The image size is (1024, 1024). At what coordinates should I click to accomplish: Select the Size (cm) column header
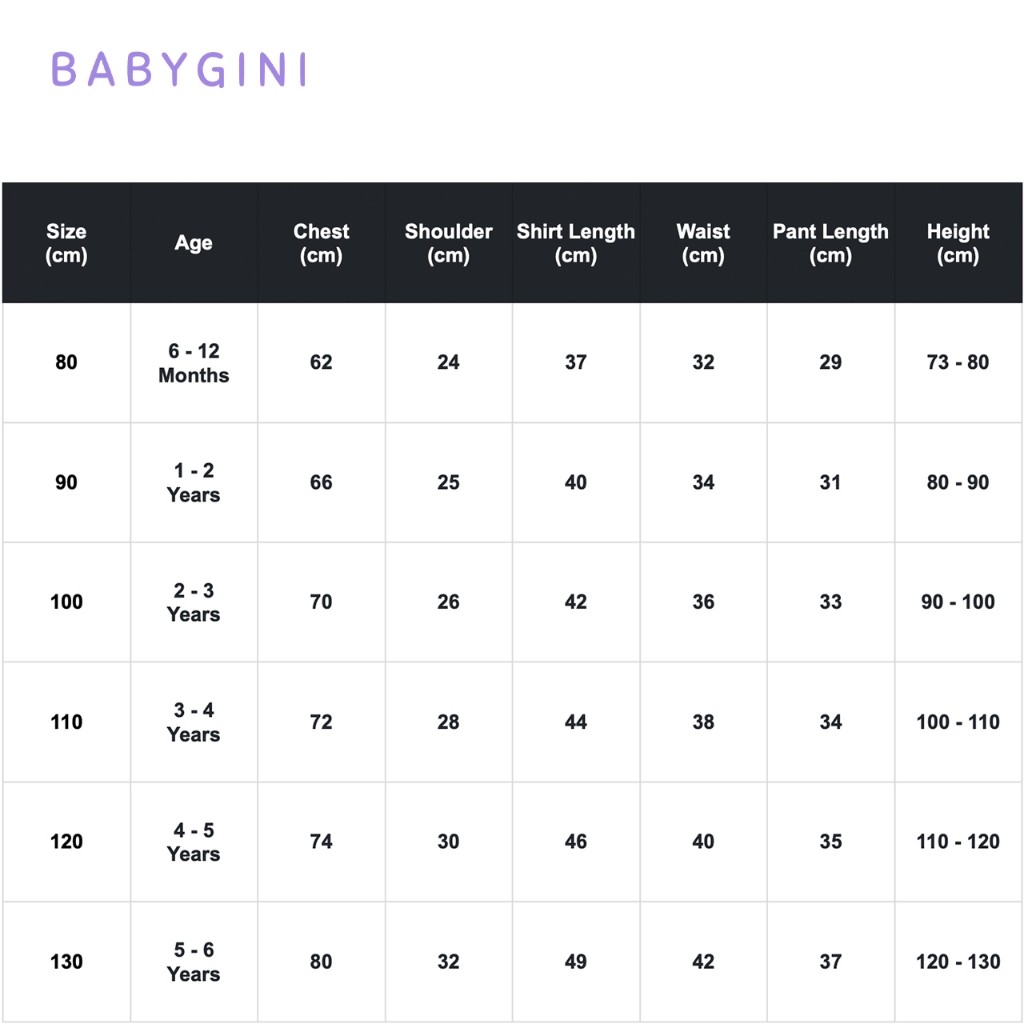pyautogui.click(x=66, y=243)
